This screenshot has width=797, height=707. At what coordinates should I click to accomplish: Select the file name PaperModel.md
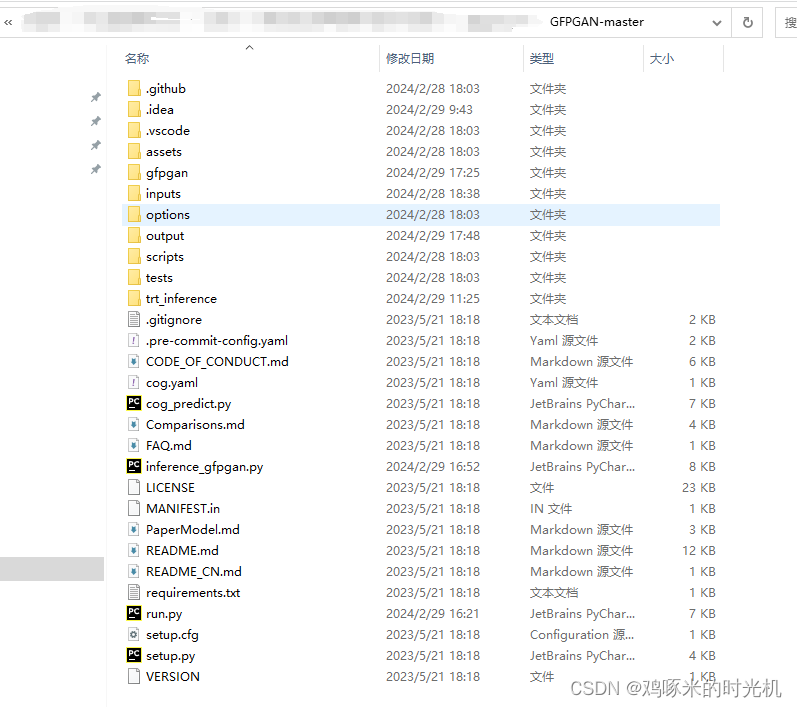tap(193, 530)
